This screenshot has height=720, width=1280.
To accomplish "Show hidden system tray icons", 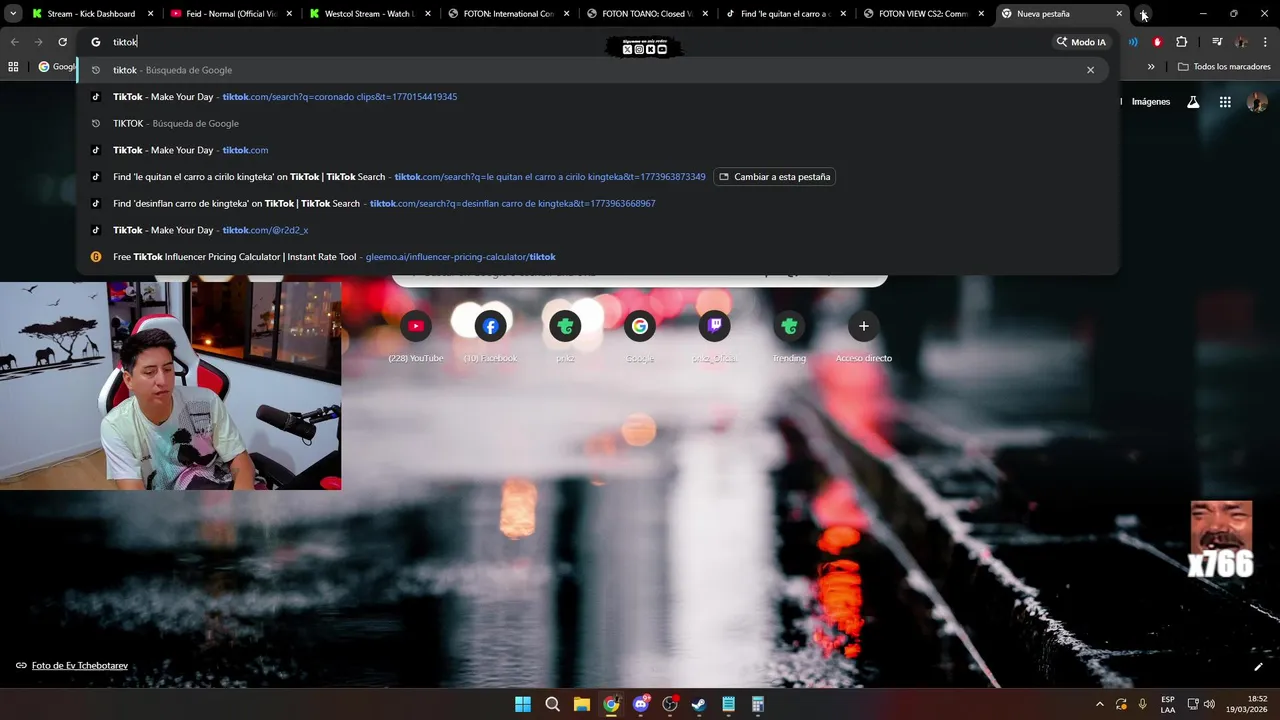I will click(1100, 704).
